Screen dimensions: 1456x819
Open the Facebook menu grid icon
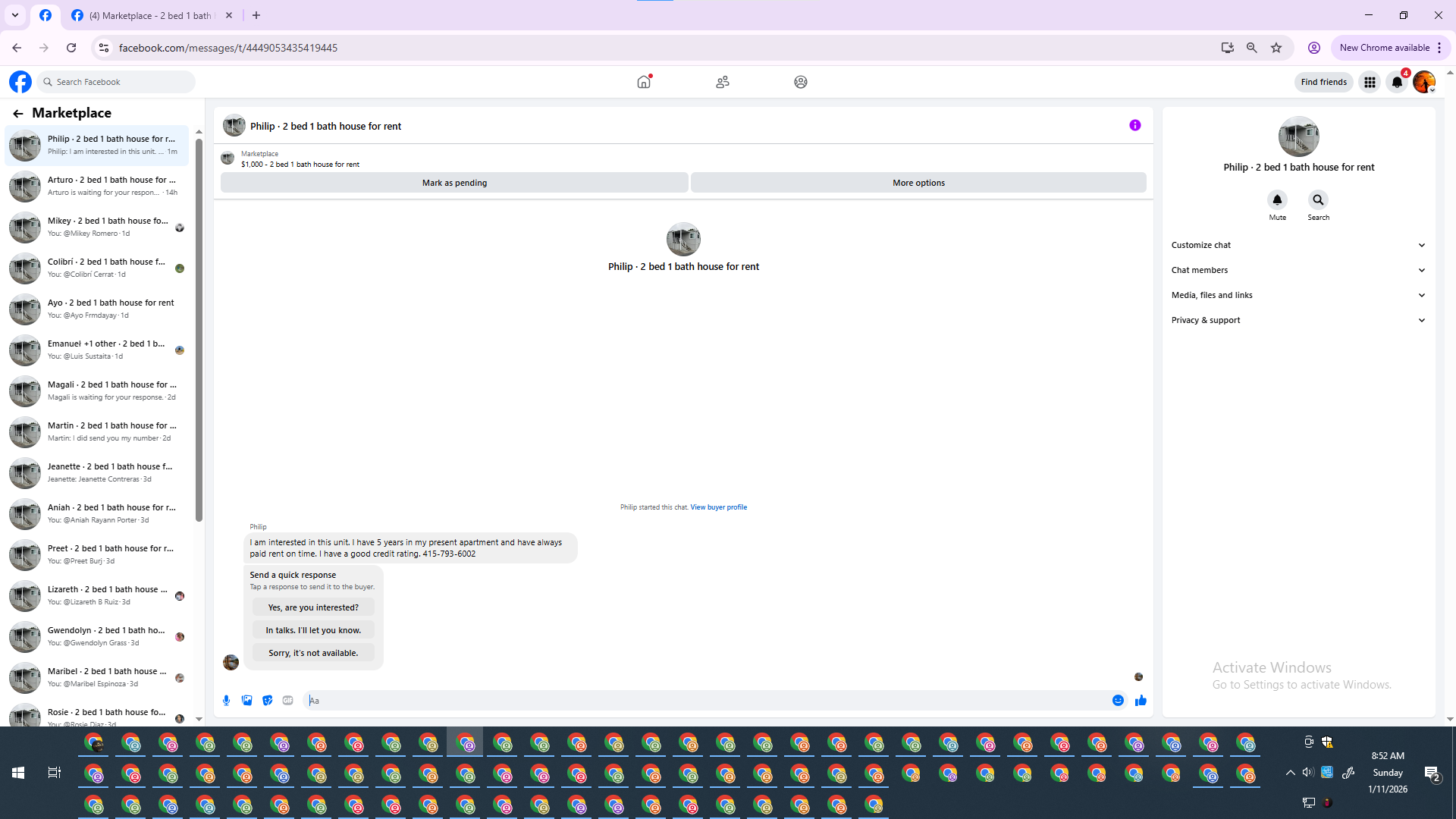(x=1370, y=82)
